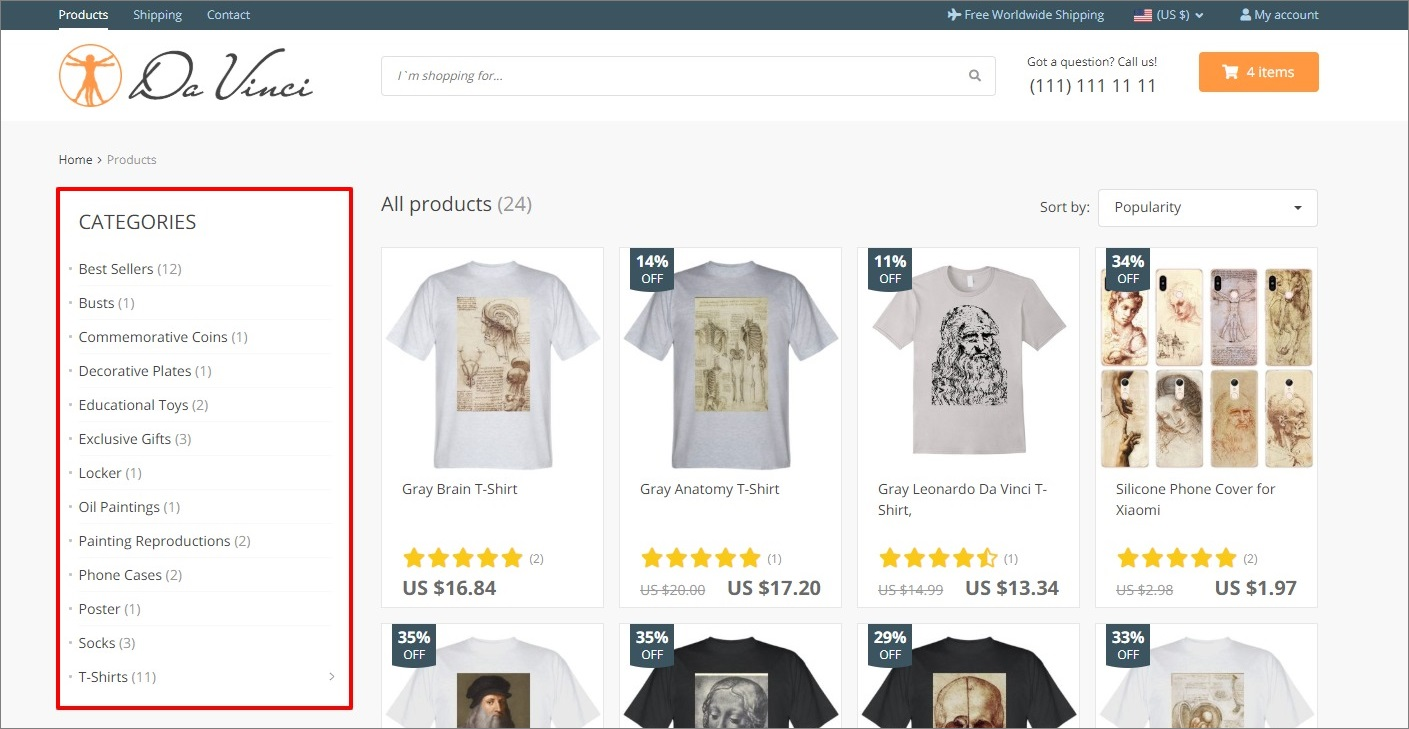Open the Gray Brain T-Shirt image

click(x=492, y=363)
